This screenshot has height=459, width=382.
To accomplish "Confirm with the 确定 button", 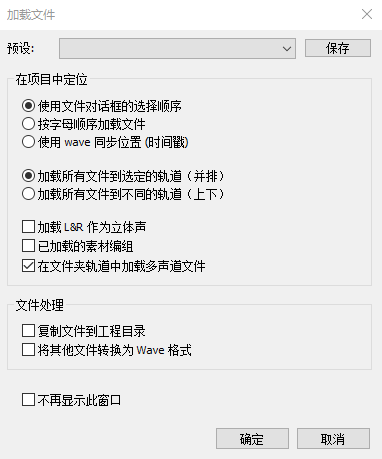I will (252, 439).
